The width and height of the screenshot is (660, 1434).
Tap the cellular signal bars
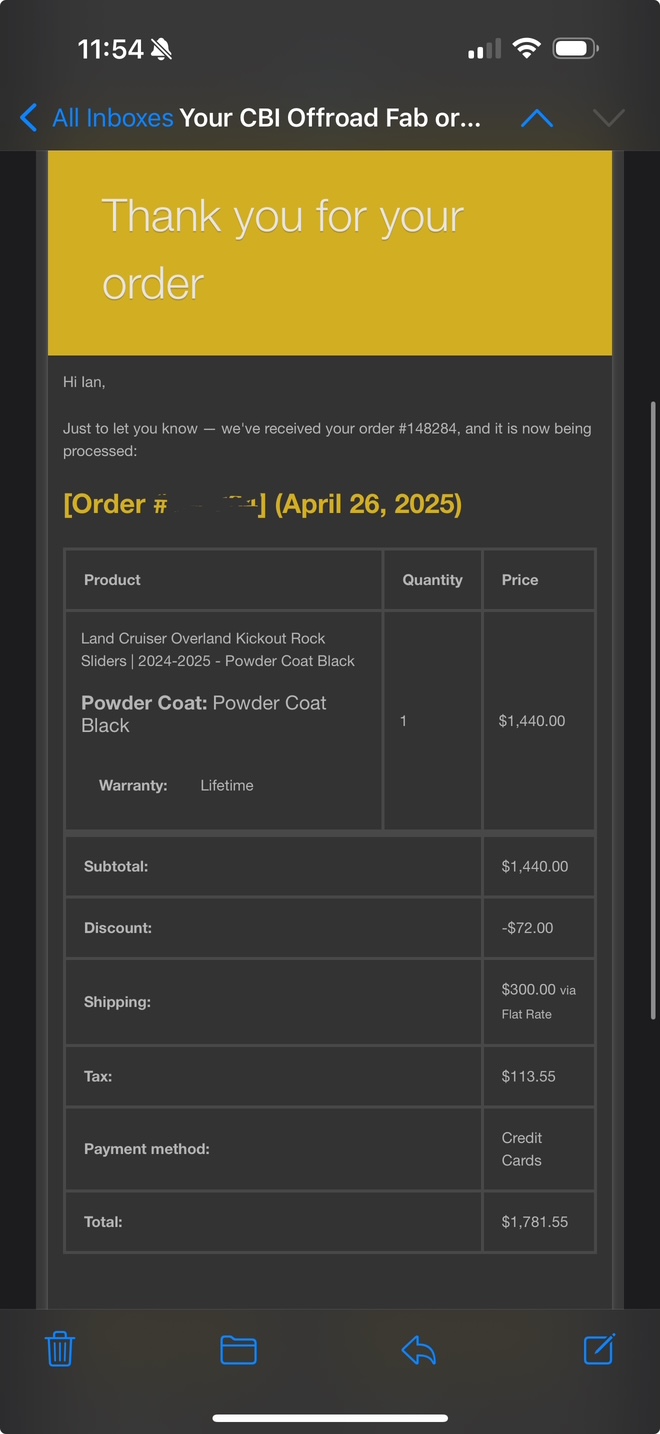(x=484, y=49)
